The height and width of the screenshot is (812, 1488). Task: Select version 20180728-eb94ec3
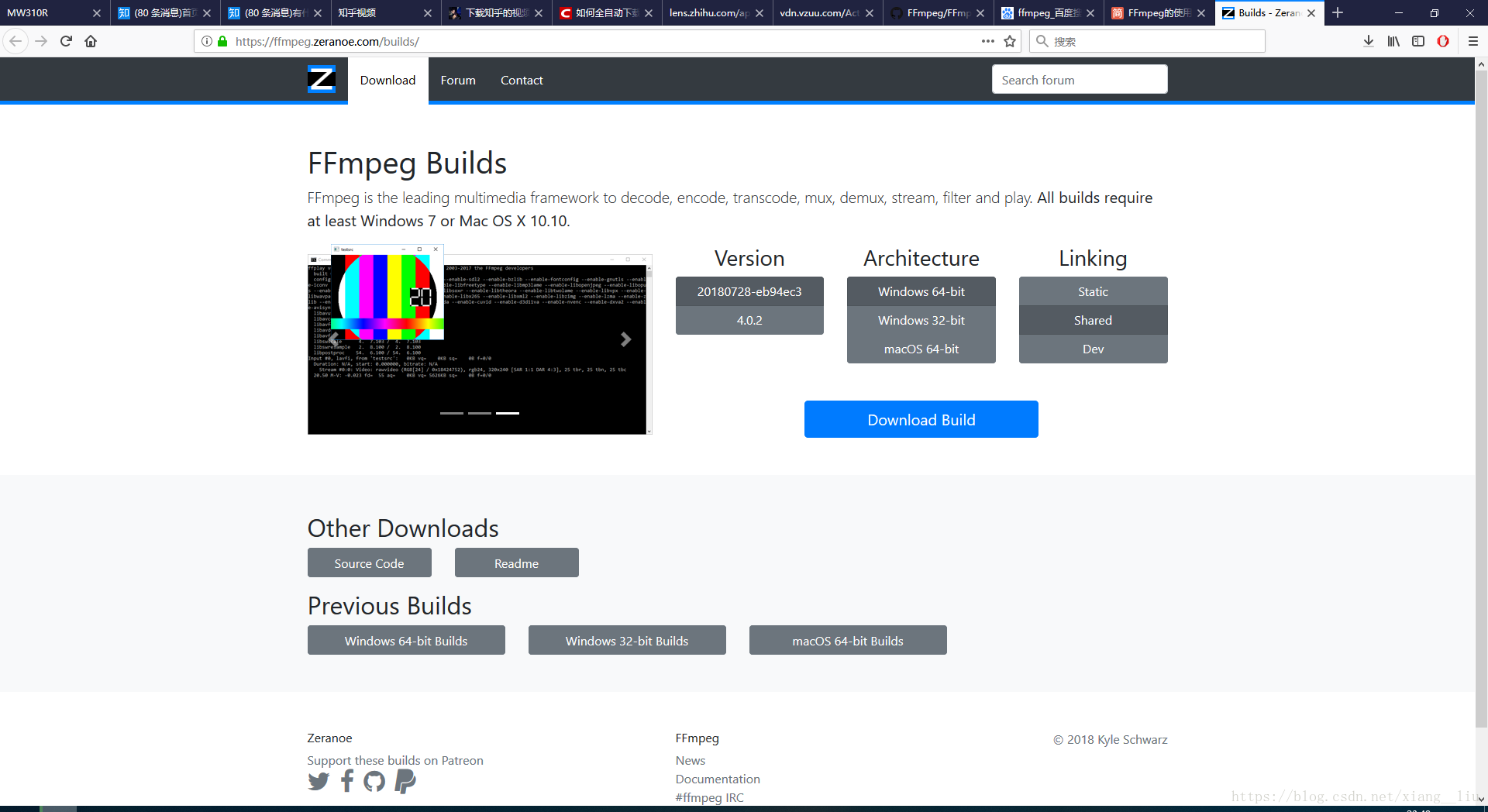(x=749, y=291)
